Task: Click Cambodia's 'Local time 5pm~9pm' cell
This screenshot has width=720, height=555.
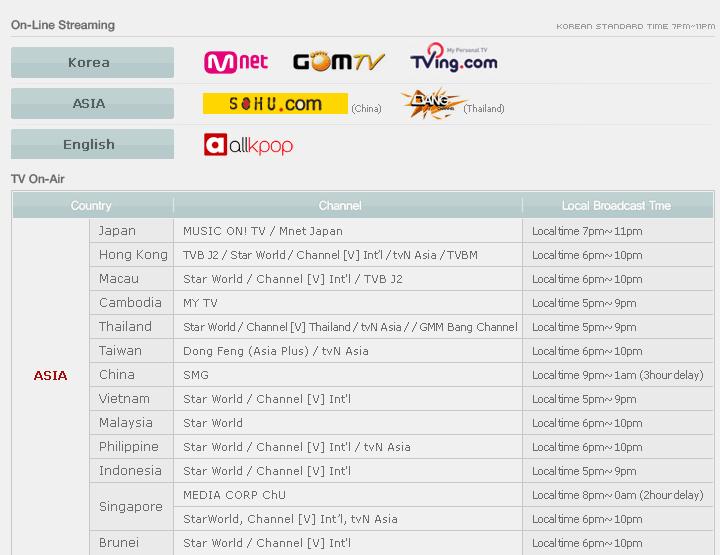Action: pos(618,303)
